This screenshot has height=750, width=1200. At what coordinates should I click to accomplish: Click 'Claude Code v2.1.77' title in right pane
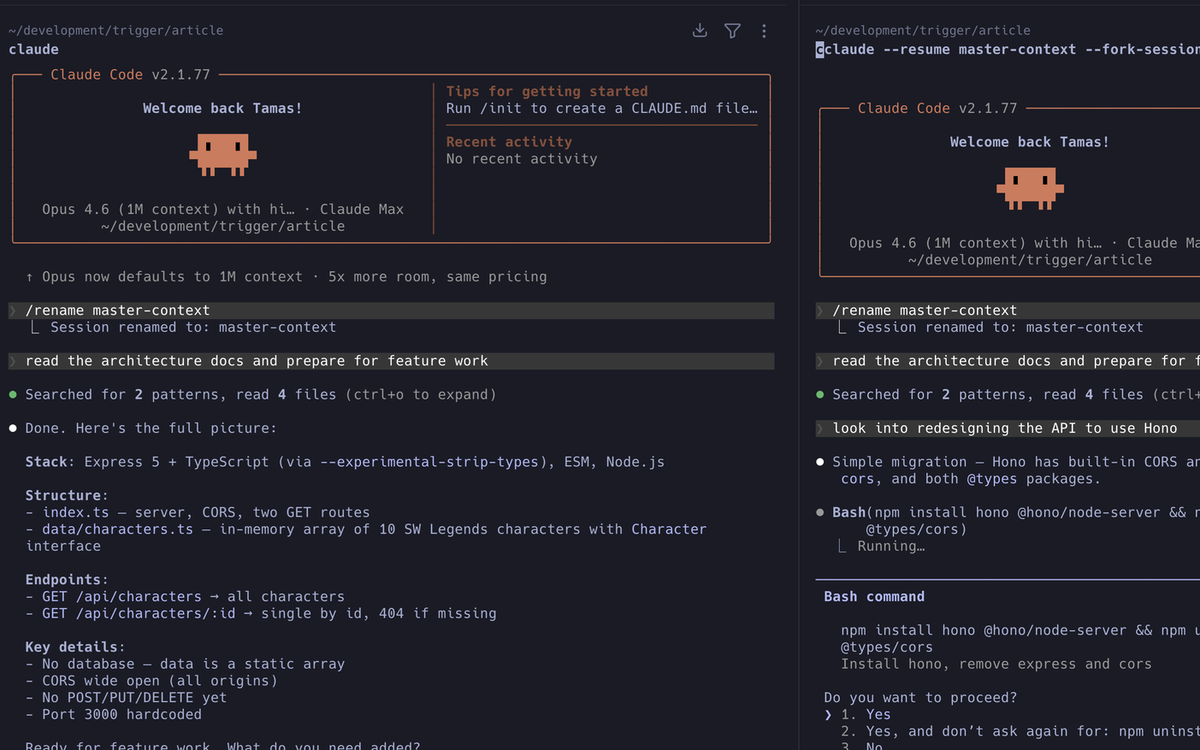coord(938,109)
